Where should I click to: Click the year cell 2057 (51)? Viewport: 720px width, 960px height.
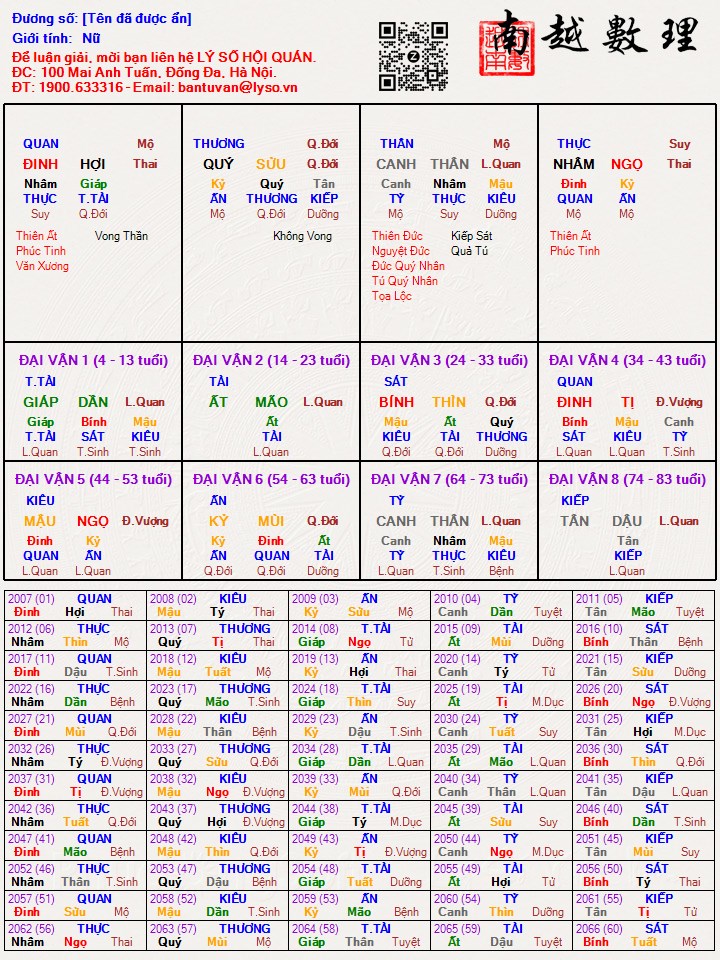point(75,906)
